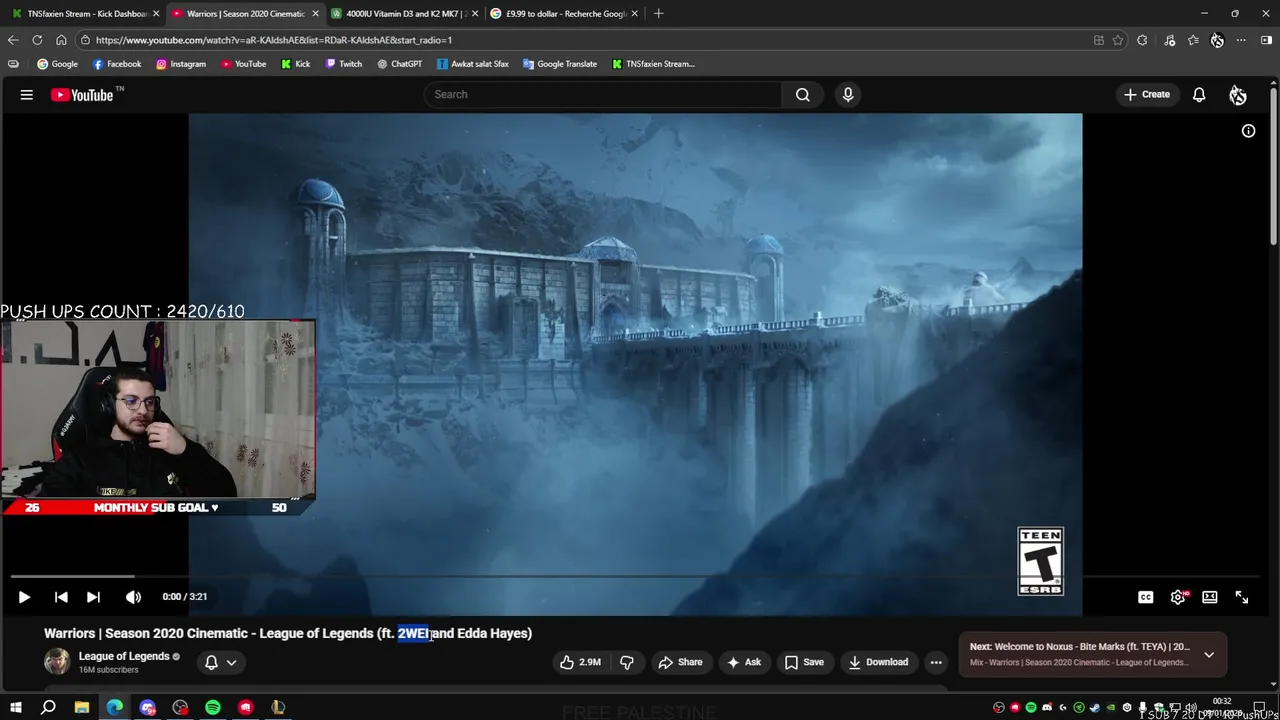The image size is (1280, 720).
Task: Show video info card icon
Action: coord(1248,131)
